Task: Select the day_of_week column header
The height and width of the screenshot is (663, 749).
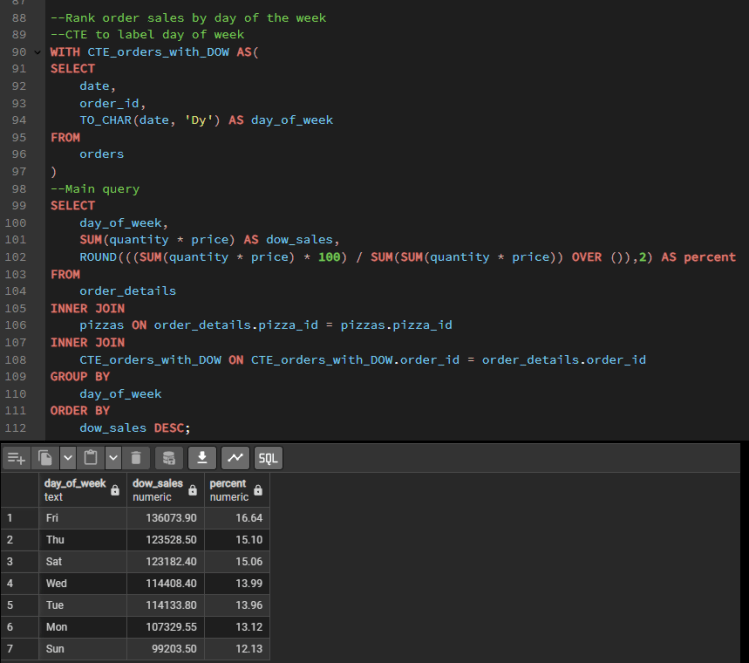Action: [x=74, y=489]
